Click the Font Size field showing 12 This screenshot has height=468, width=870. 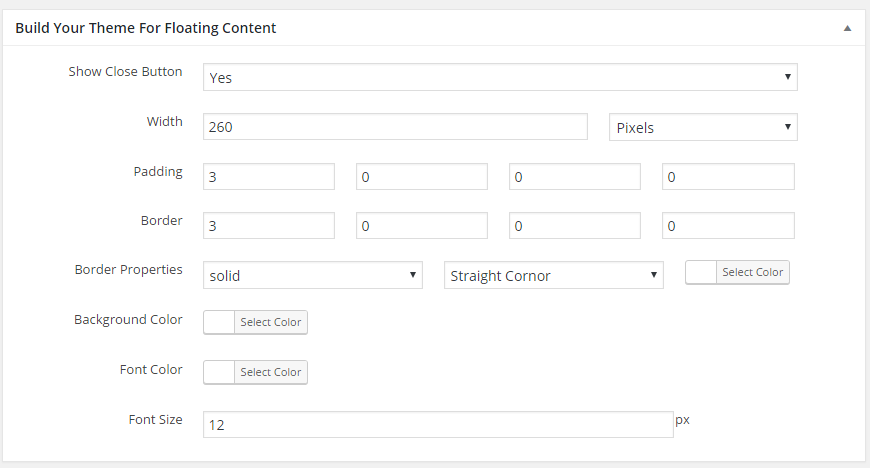coord(438,425)
